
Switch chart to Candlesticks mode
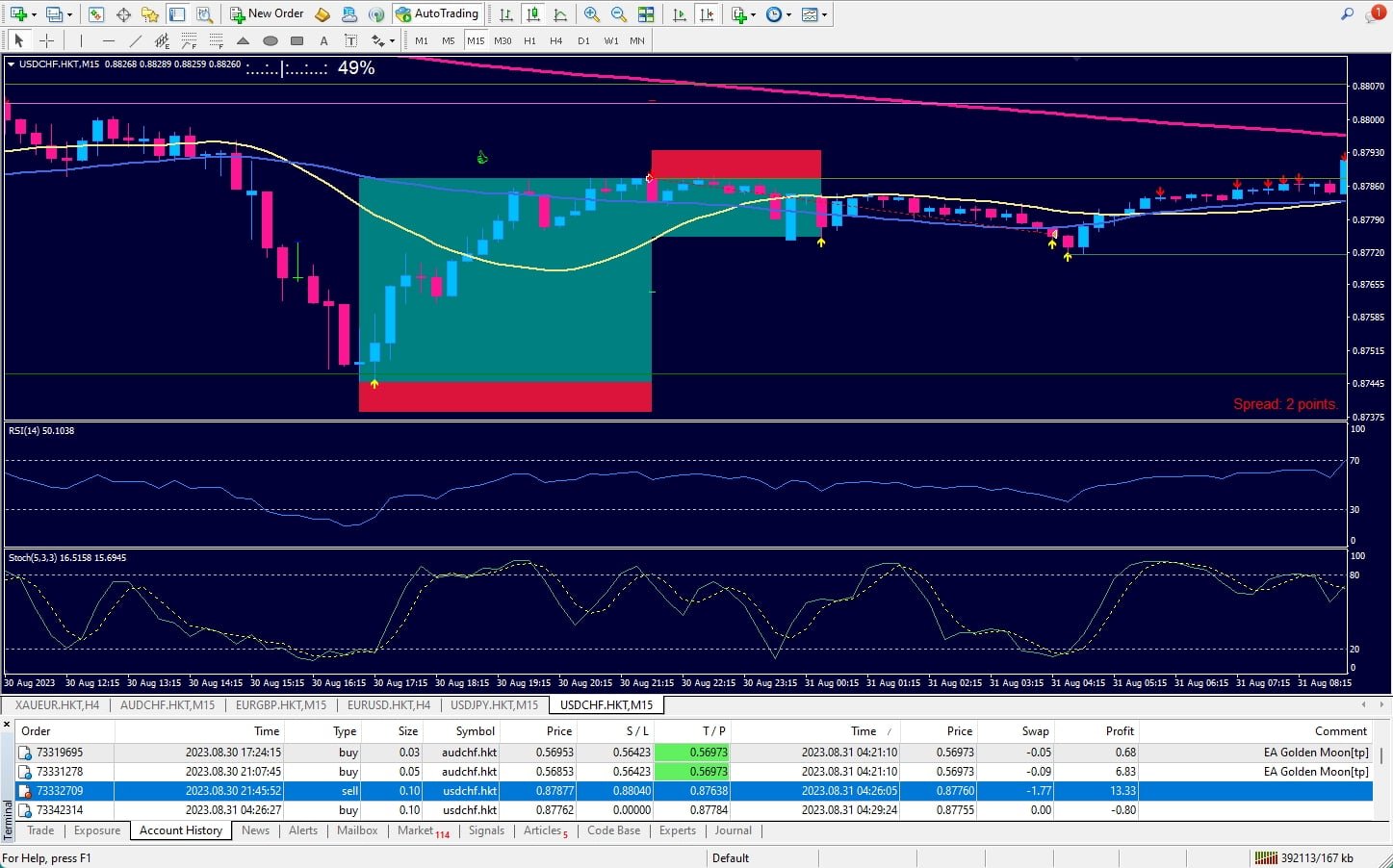(x=532, y=14)
